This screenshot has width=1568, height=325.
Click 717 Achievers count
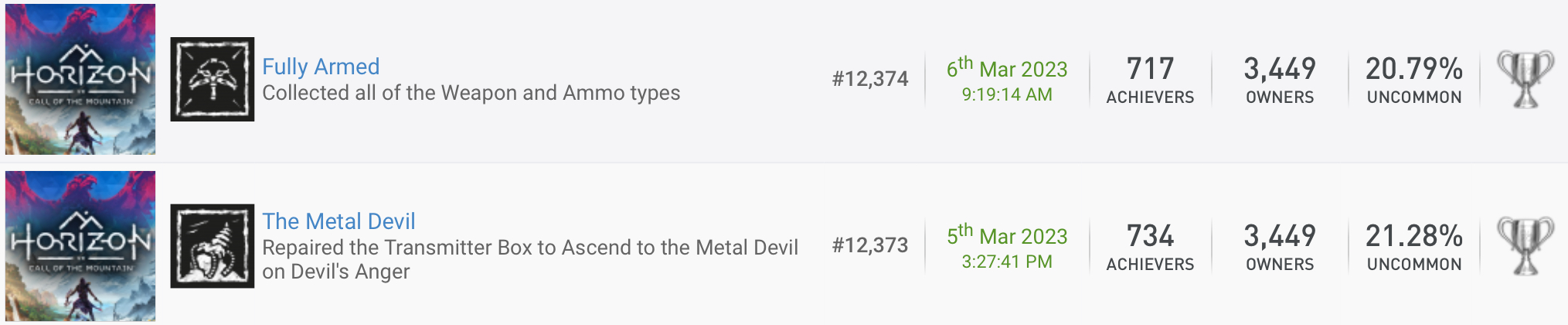(1150, 80)
